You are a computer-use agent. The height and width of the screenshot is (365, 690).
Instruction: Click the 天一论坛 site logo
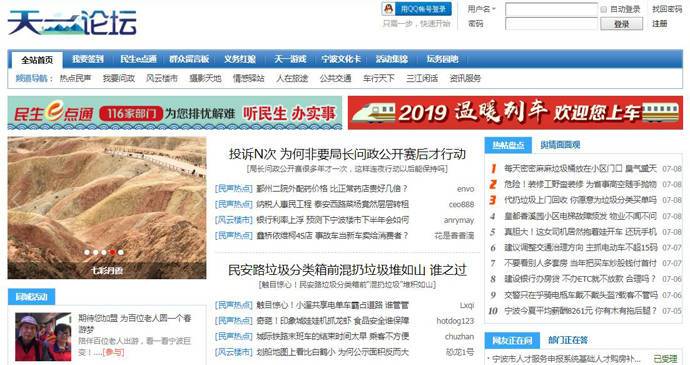coord(72,22)
